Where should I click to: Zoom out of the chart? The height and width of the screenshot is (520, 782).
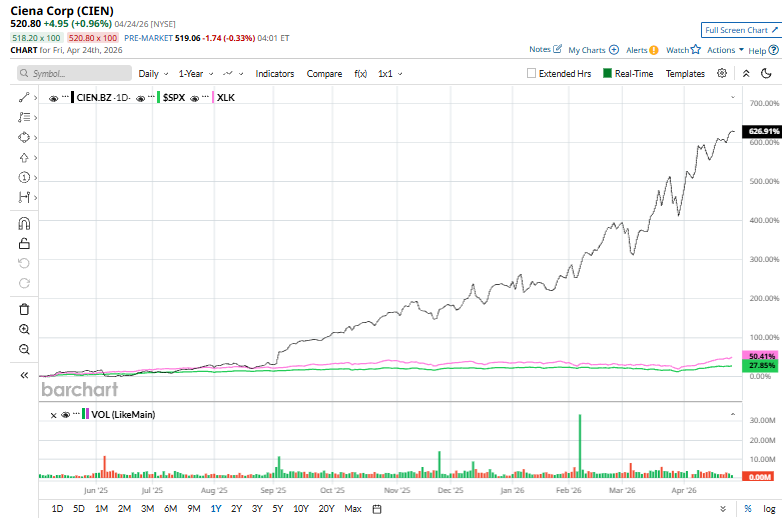pos(24,349)
